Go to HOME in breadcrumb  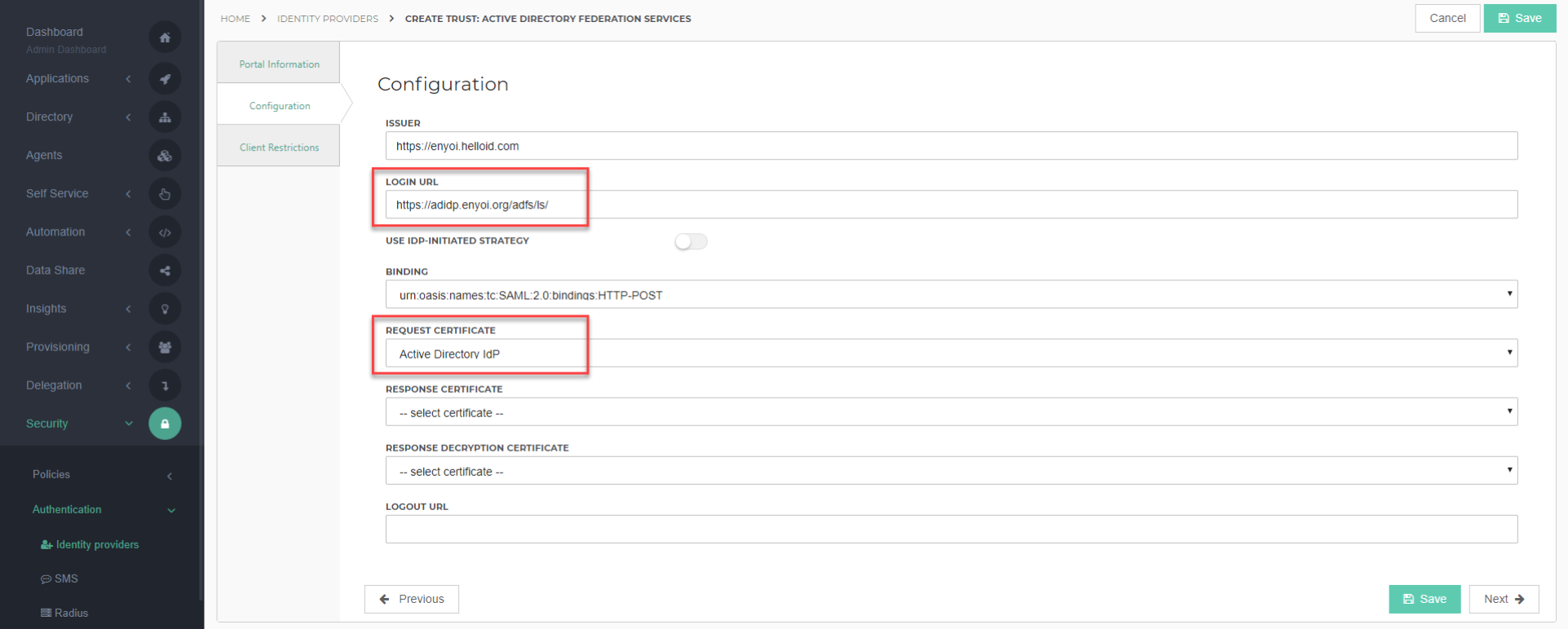[236, 18]
